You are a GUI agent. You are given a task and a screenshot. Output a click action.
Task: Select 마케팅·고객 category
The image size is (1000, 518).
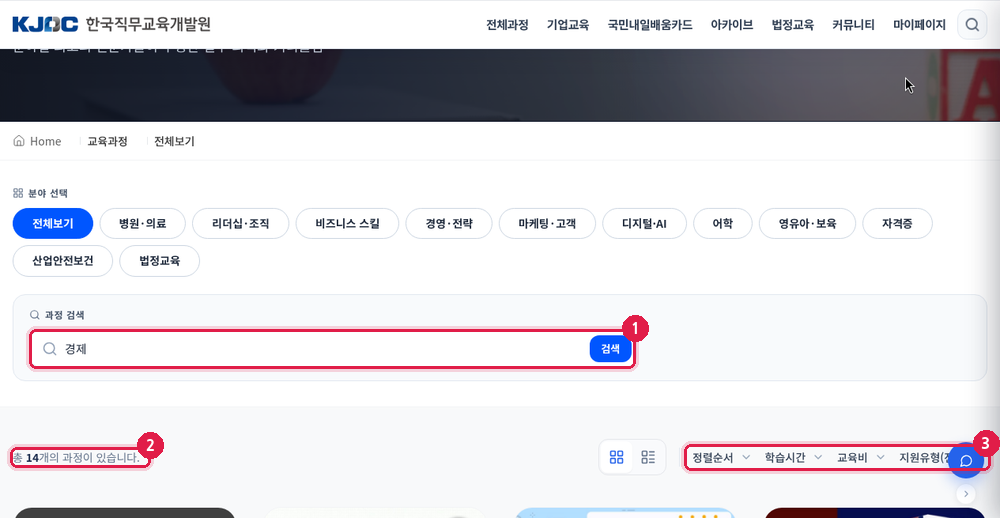(547, 223)
